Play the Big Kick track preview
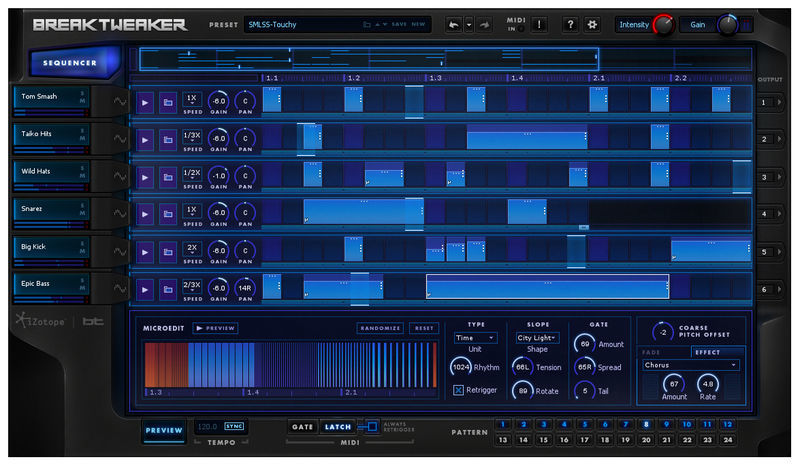Screen dimensions: 800x466 tap(145, 252)
